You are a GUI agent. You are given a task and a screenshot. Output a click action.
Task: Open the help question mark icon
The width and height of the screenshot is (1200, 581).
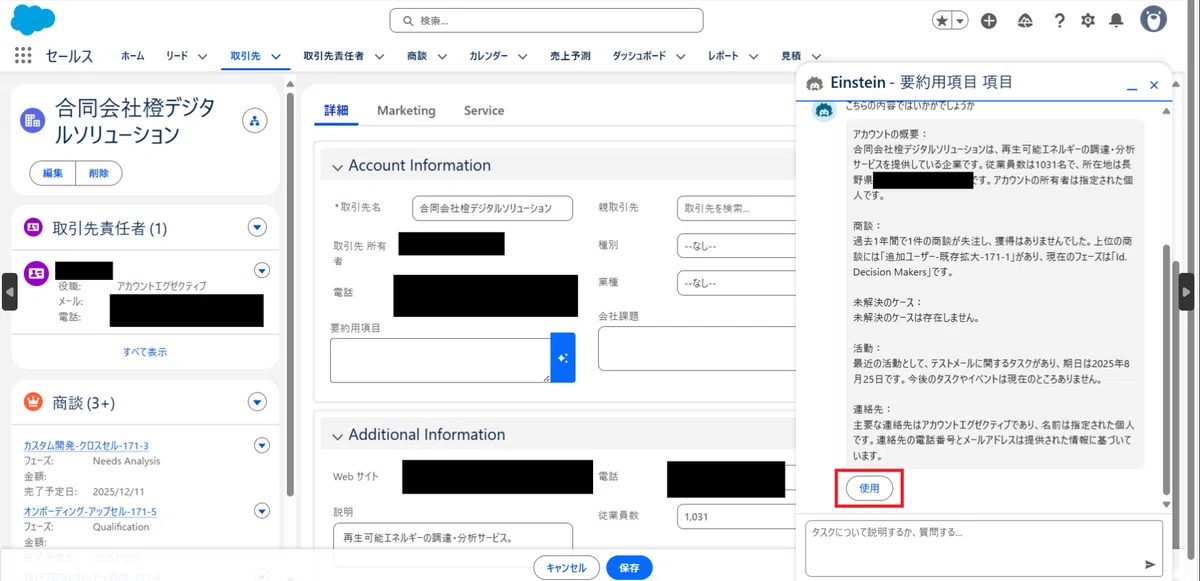(x=1060, y=20)
